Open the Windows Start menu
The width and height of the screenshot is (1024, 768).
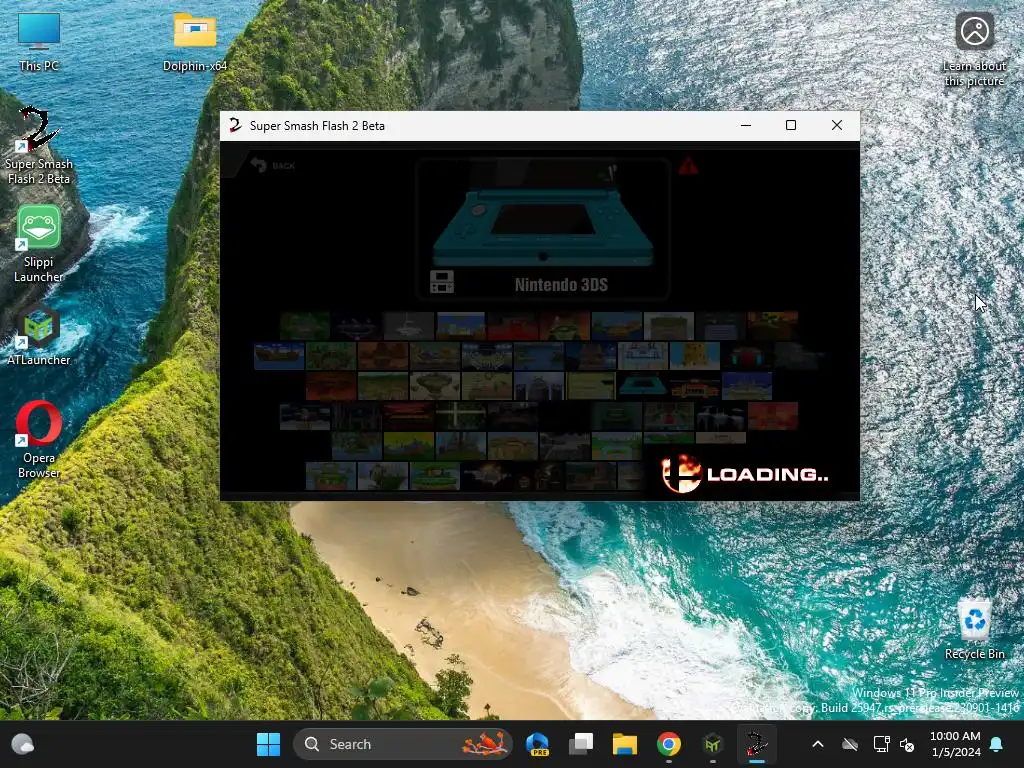[x=268, y=744]
